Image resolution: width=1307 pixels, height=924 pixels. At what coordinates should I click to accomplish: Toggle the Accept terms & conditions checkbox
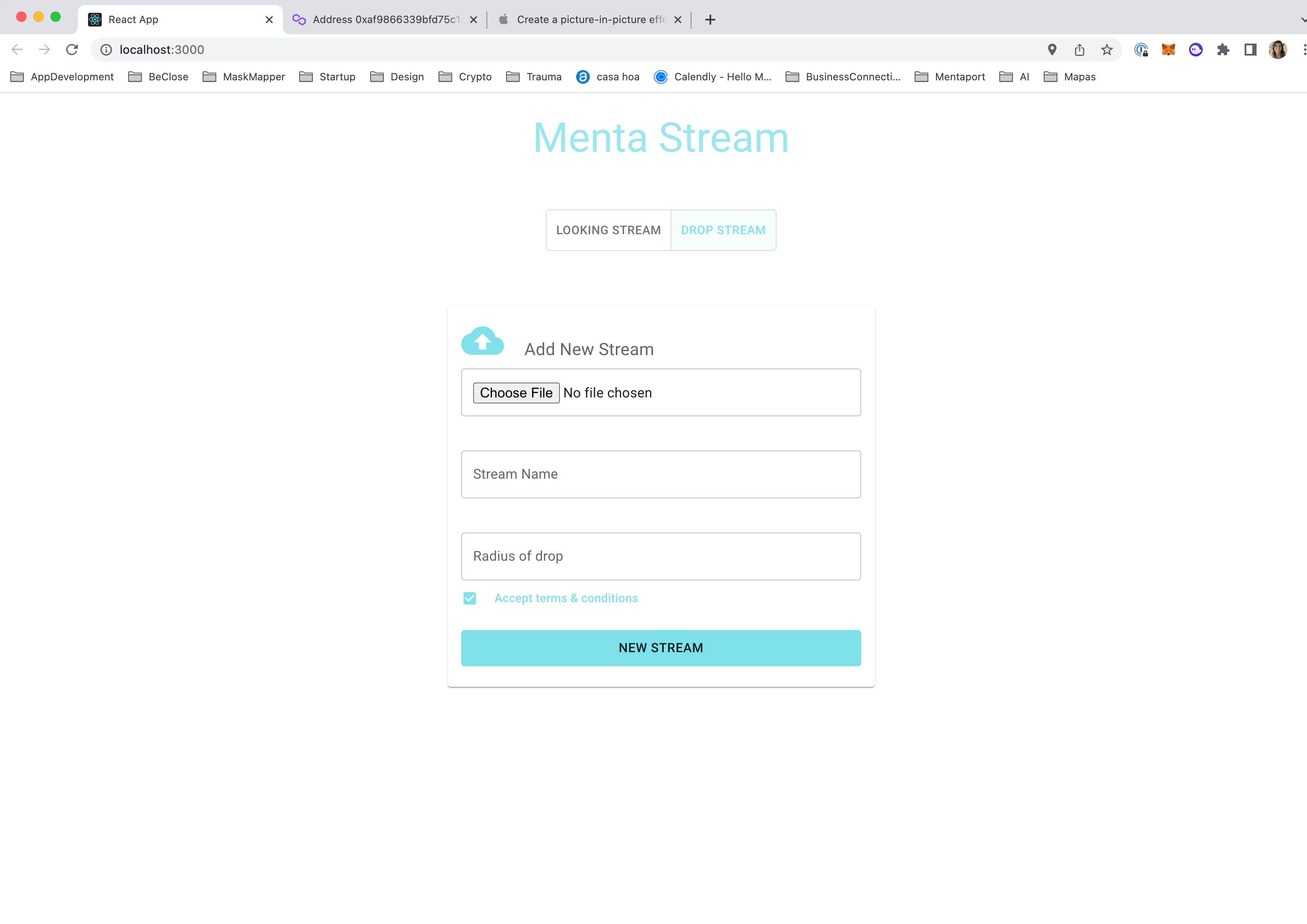(x=470, y=598)
